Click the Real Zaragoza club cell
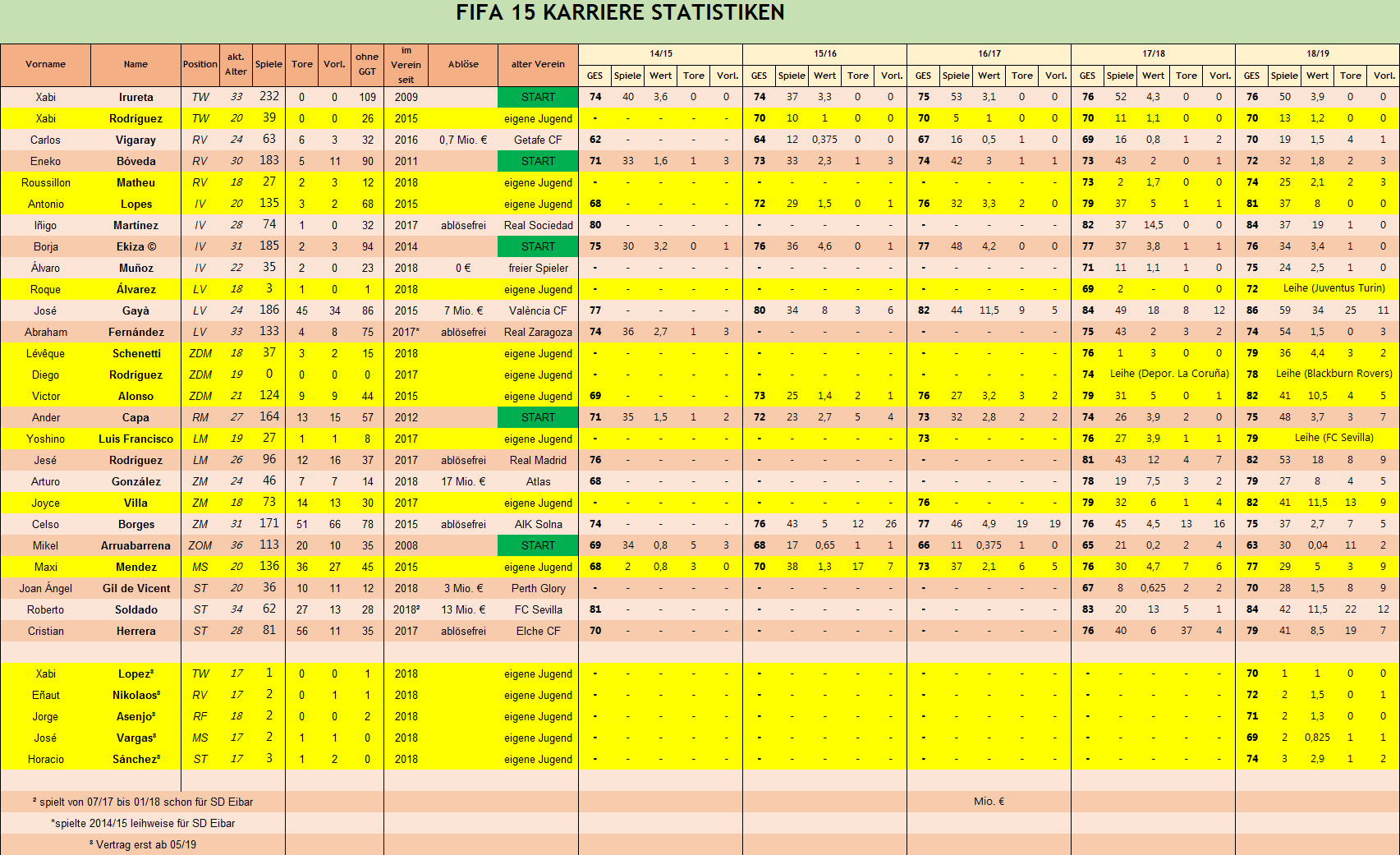 pyautogui.click(x=538, y=332)
